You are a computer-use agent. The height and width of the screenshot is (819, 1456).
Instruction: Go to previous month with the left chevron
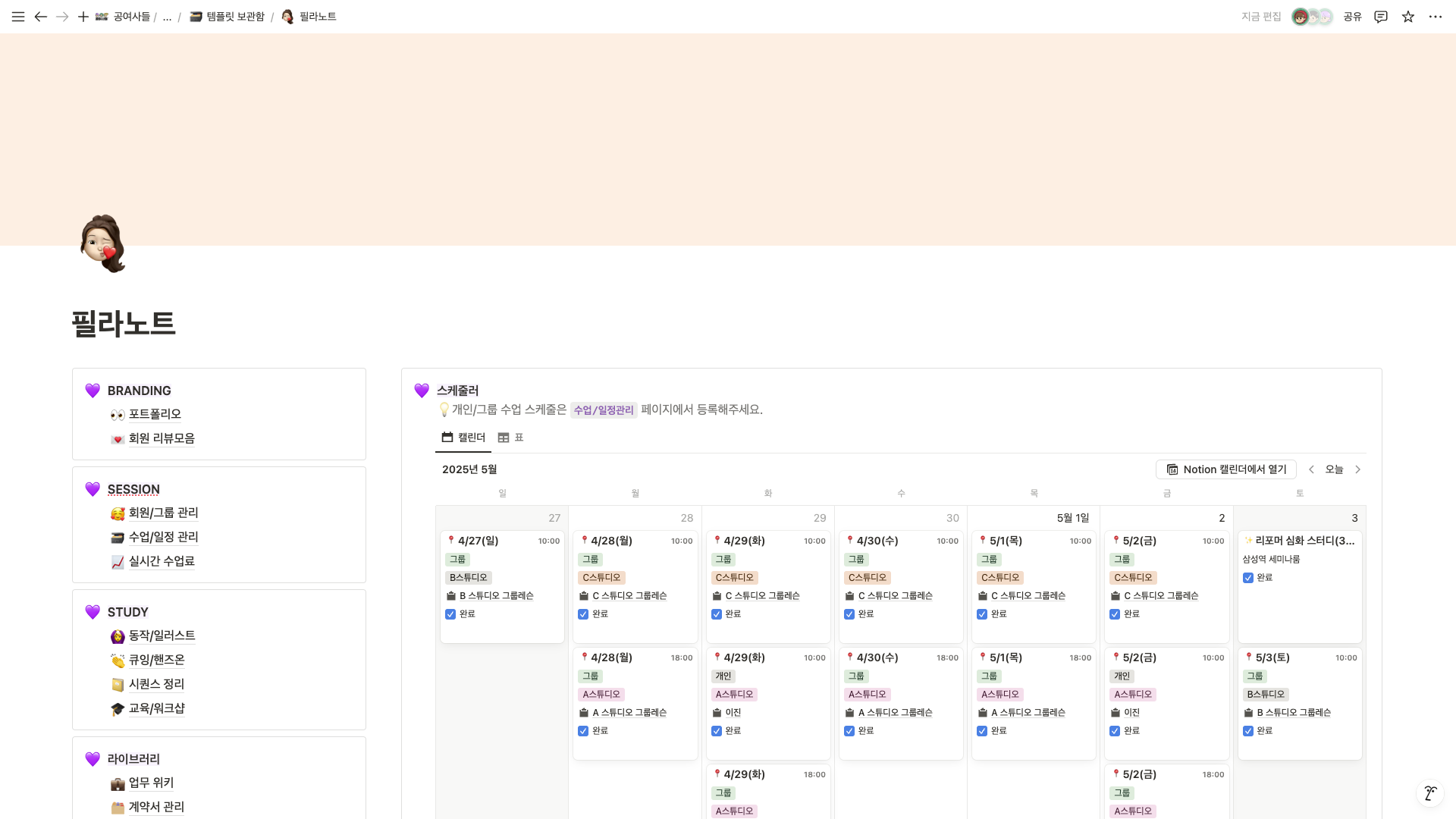click(x=1311, y=469)
